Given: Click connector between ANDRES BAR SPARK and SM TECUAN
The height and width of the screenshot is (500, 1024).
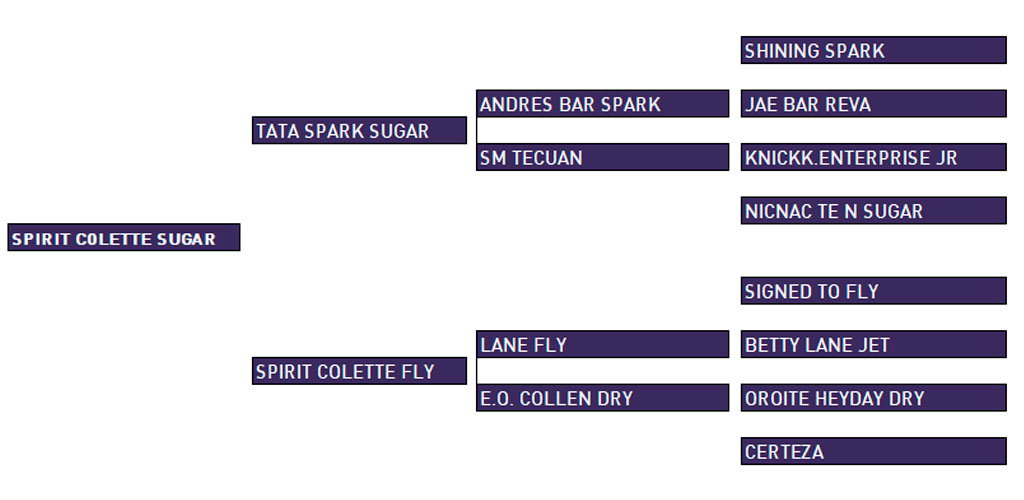Looking at the screenshot, I should pyautogui.click(x=477, y=130).
